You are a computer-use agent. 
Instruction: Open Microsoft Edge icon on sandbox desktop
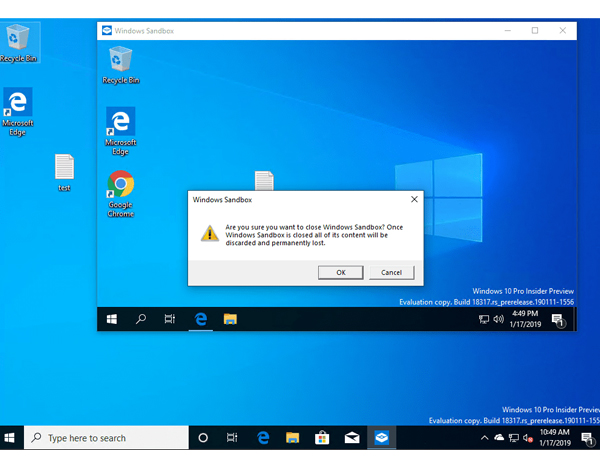(x=121, y=124)
